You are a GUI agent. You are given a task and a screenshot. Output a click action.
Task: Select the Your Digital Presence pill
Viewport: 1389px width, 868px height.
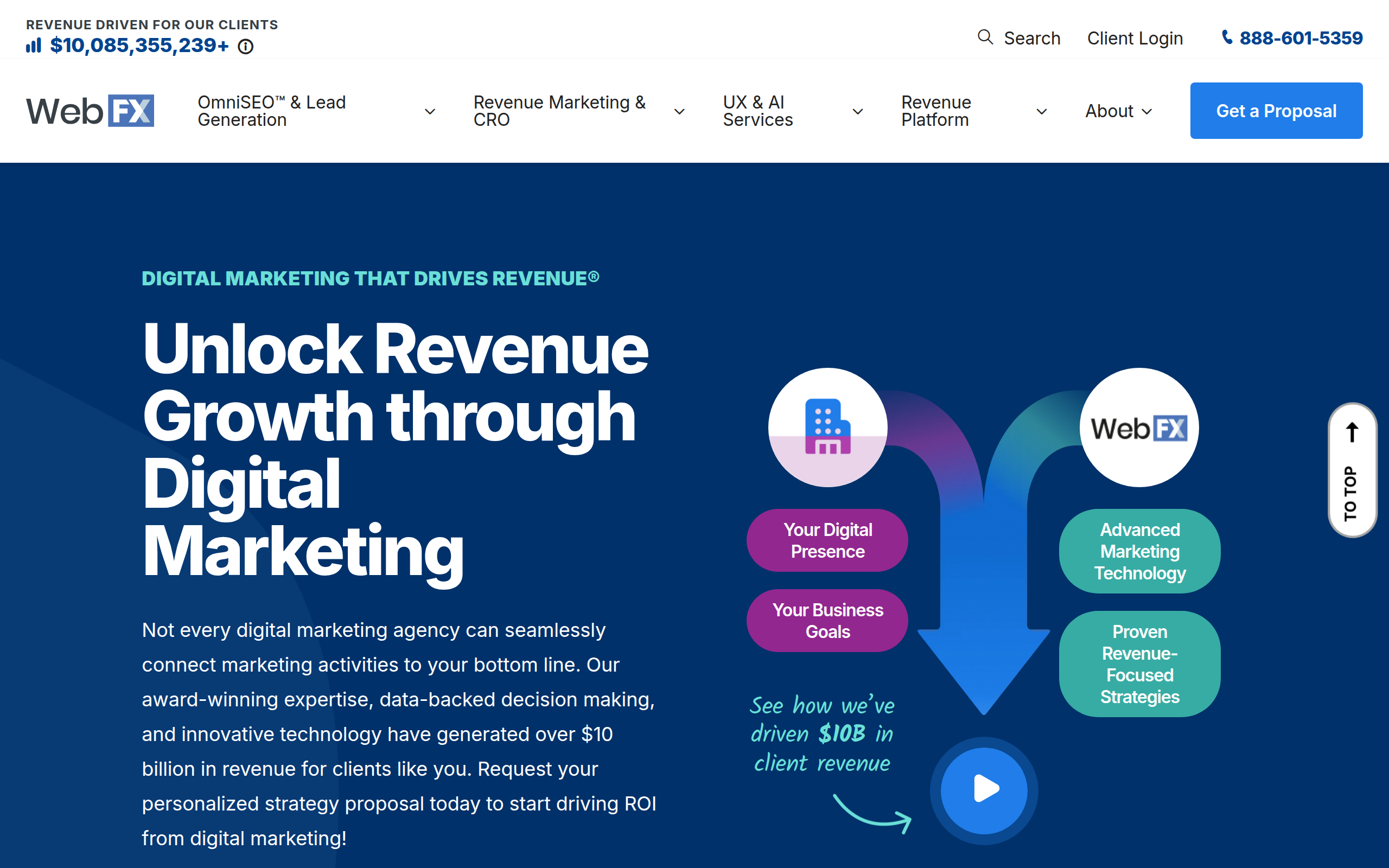point(827,540)
